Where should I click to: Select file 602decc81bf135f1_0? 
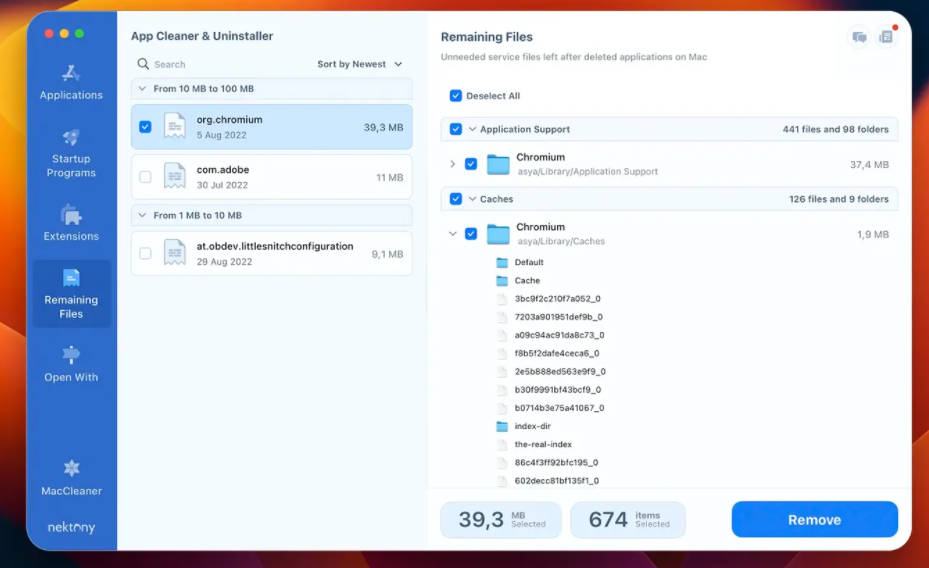[557, 481]
